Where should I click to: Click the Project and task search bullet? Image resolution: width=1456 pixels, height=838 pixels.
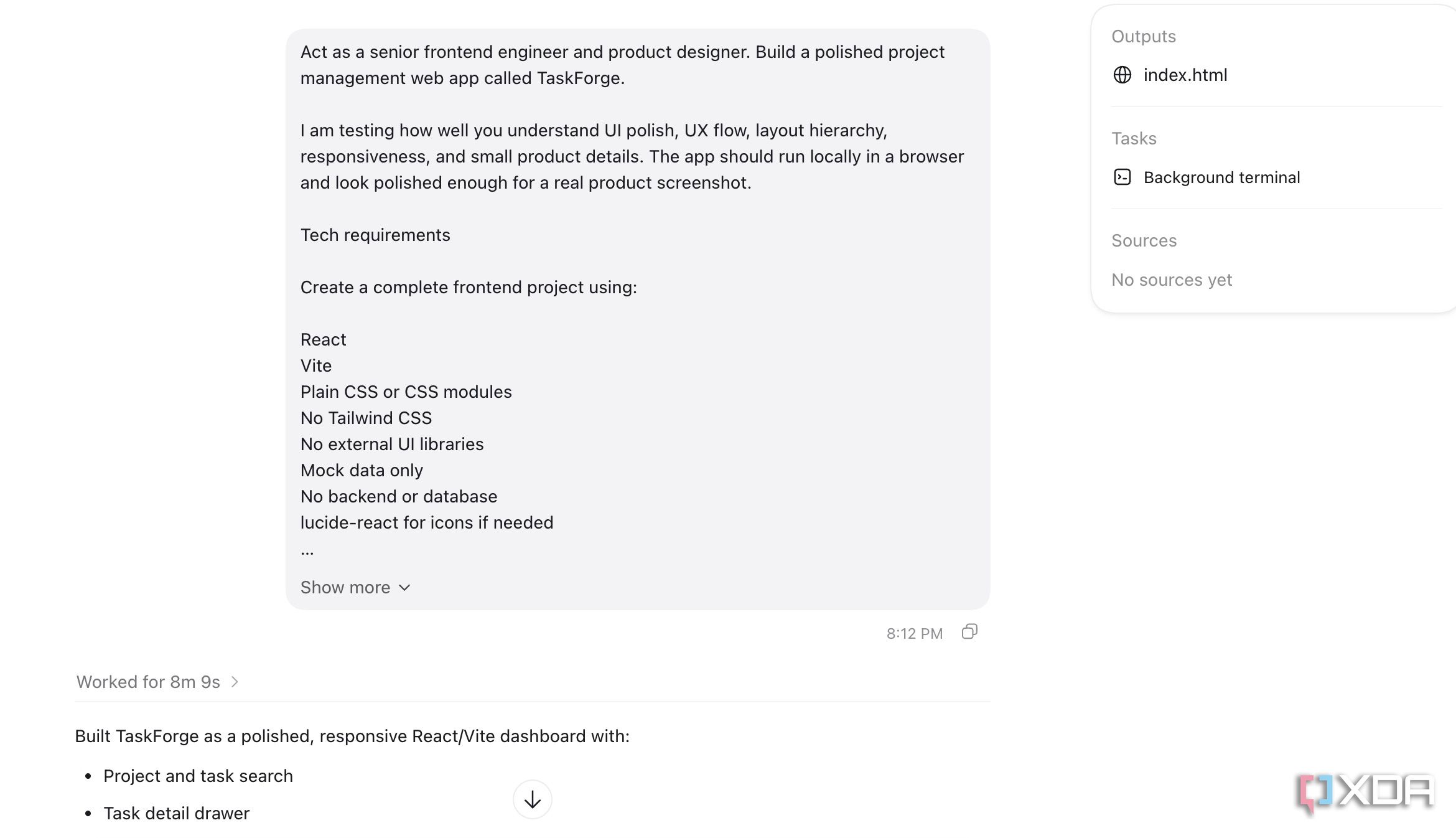pos(198,776)
